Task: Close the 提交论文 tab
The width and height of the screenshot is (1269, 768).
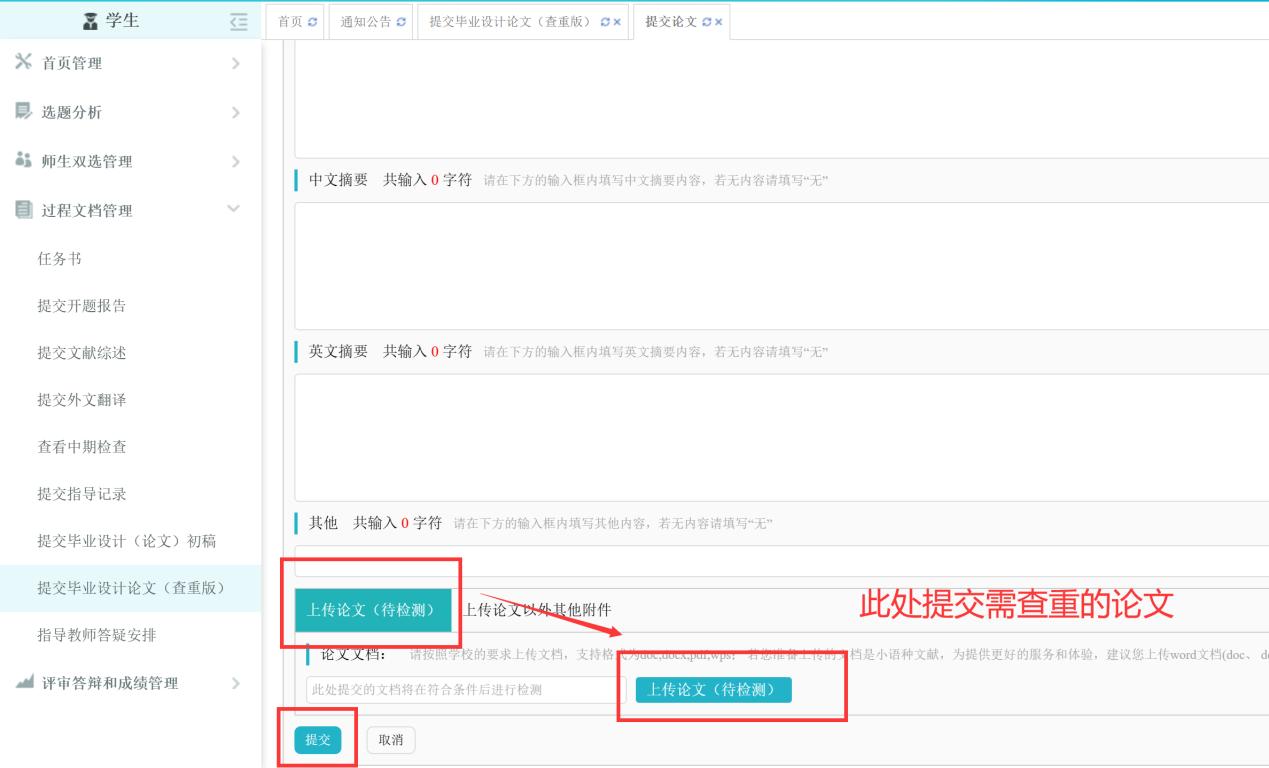Action: point(718,22)
